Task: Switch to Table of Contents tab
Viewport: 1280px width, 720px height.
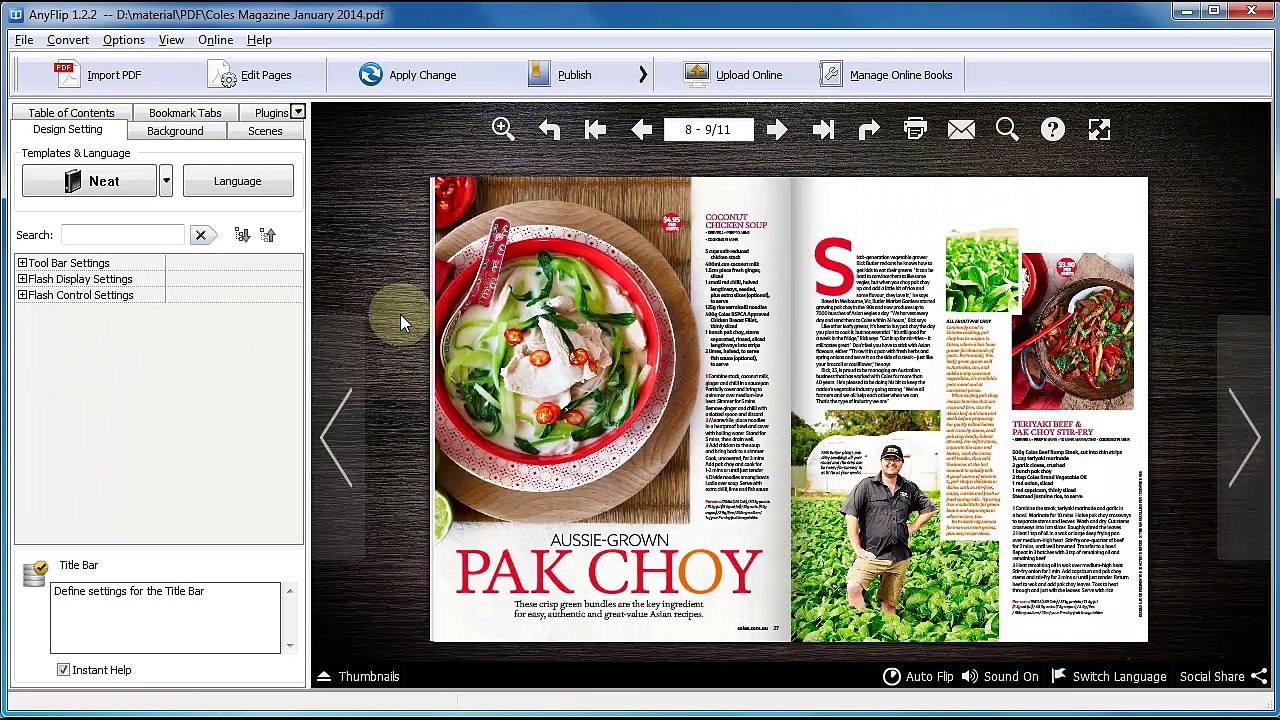Action: [x=71, y=113]
